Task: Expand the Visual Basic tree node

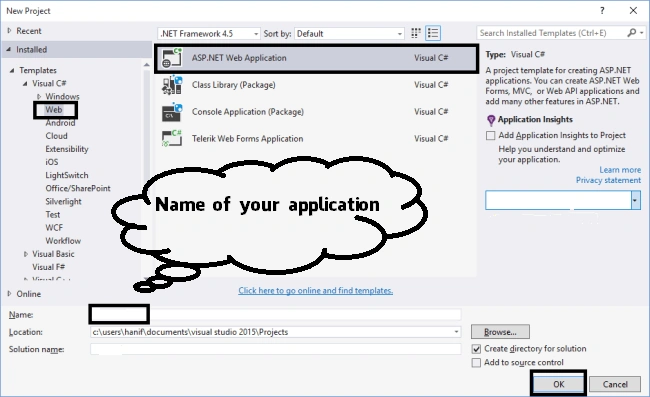Action: [x=26, y=254]
